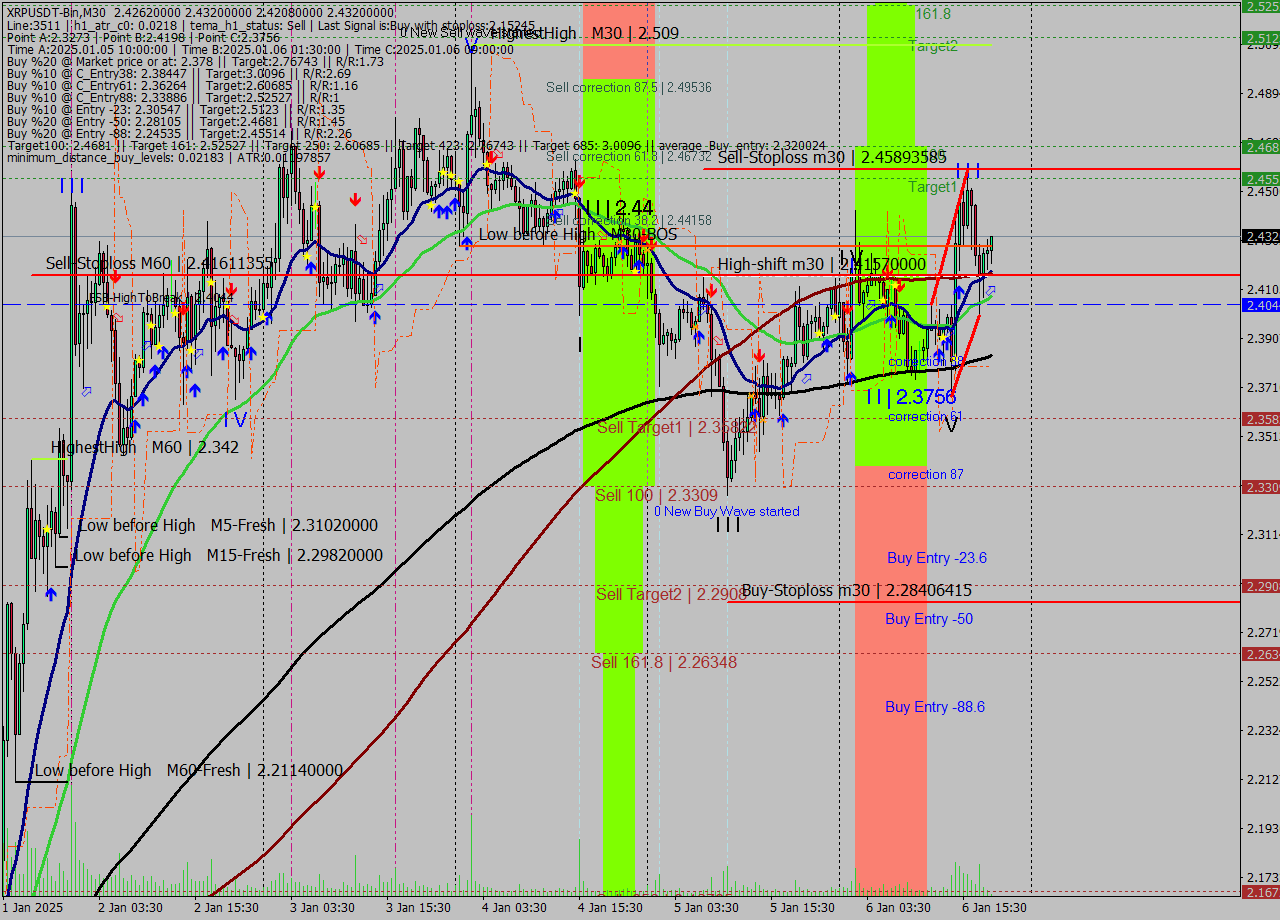Click the 'III | 2.44' wave label
The image size is (1280, 920).
click(619, 208)
